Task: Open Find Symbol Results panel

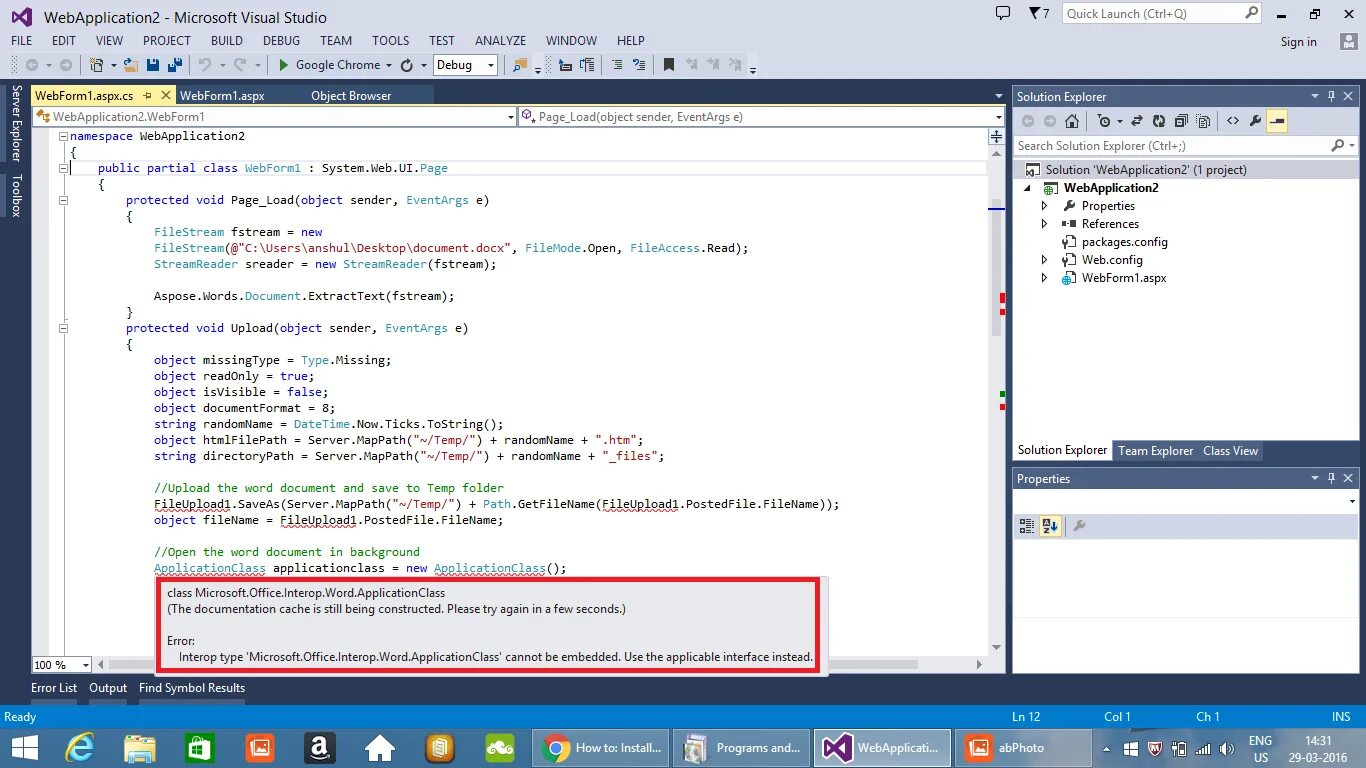Action: tap(192, 688)
